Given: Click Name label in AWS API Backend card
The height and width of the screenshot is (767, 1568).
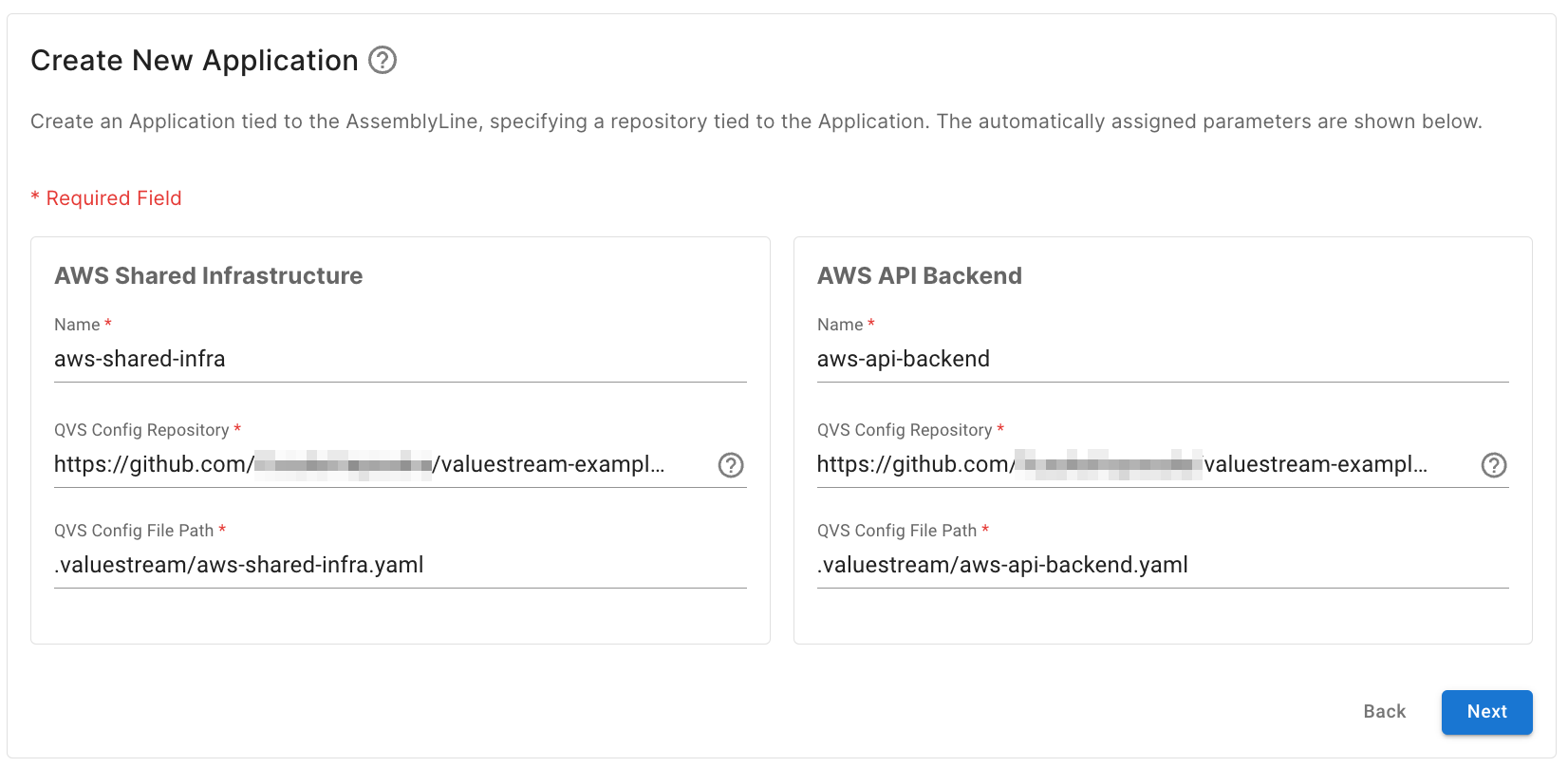Looking at the screenshot, I should pos(840,325).
